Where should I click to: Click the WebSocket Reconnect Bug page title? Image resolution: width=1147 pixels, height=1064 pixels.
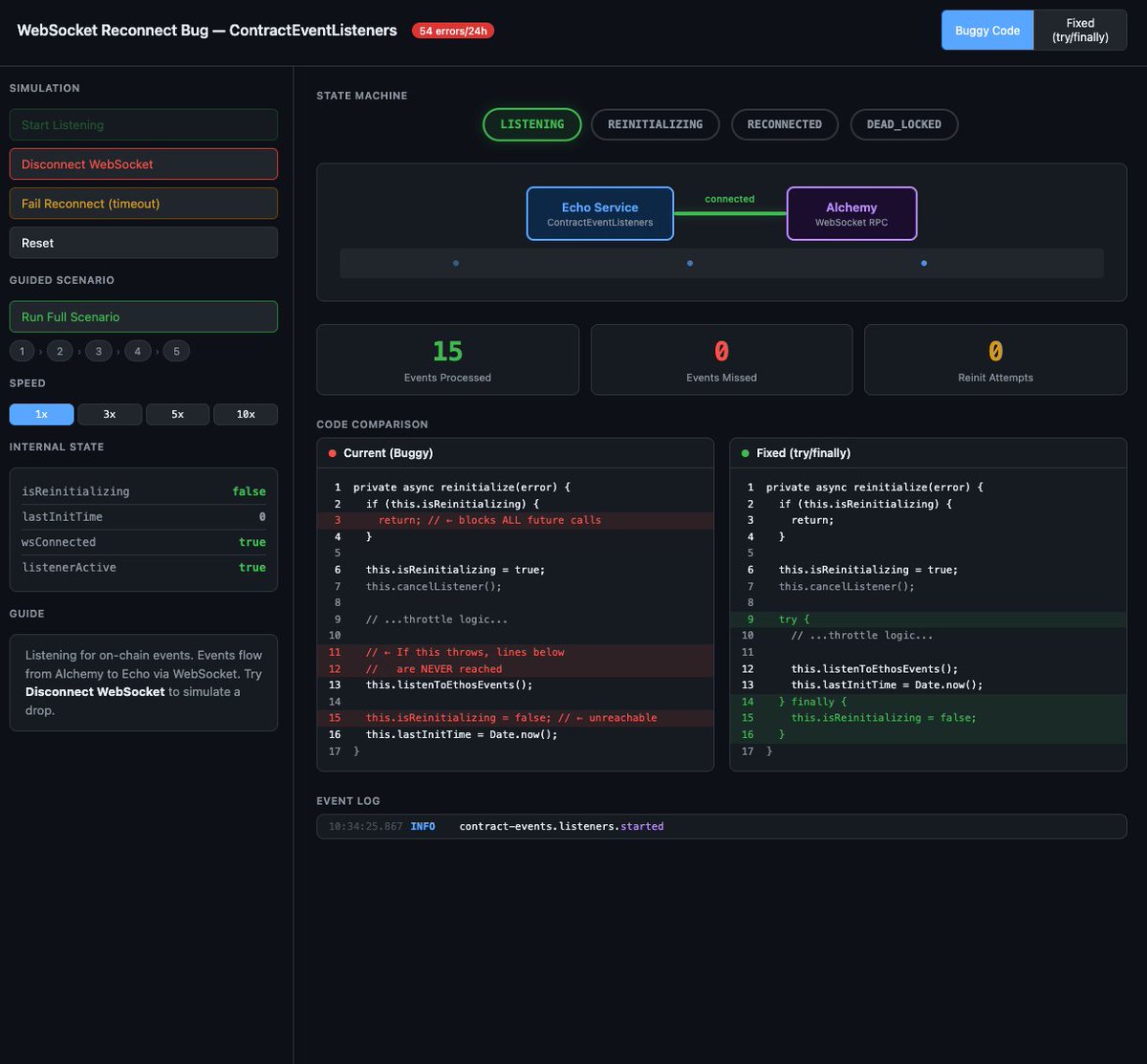(207, 31)
